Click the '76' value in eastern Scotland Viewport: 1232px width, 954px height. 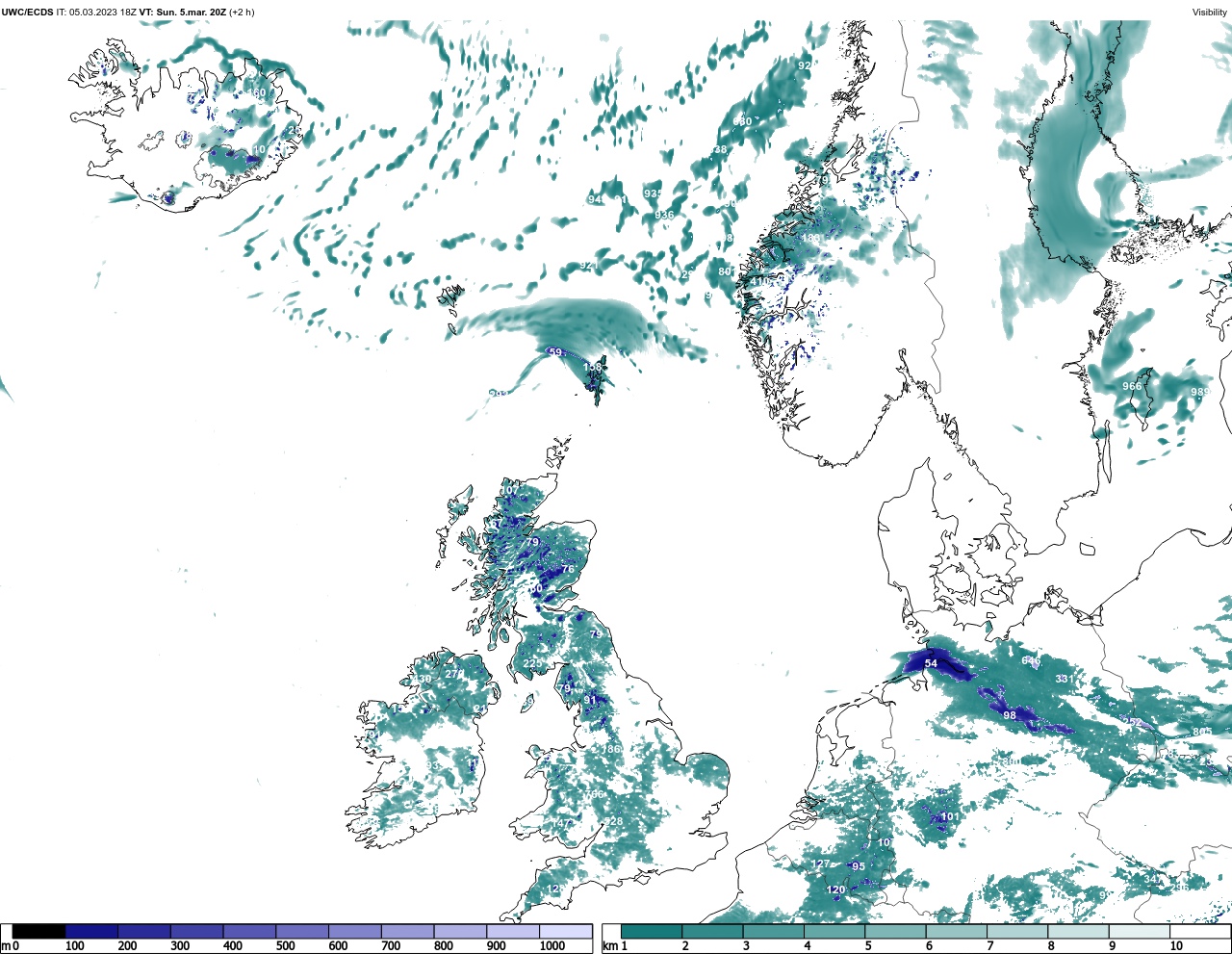click(568, 569)
